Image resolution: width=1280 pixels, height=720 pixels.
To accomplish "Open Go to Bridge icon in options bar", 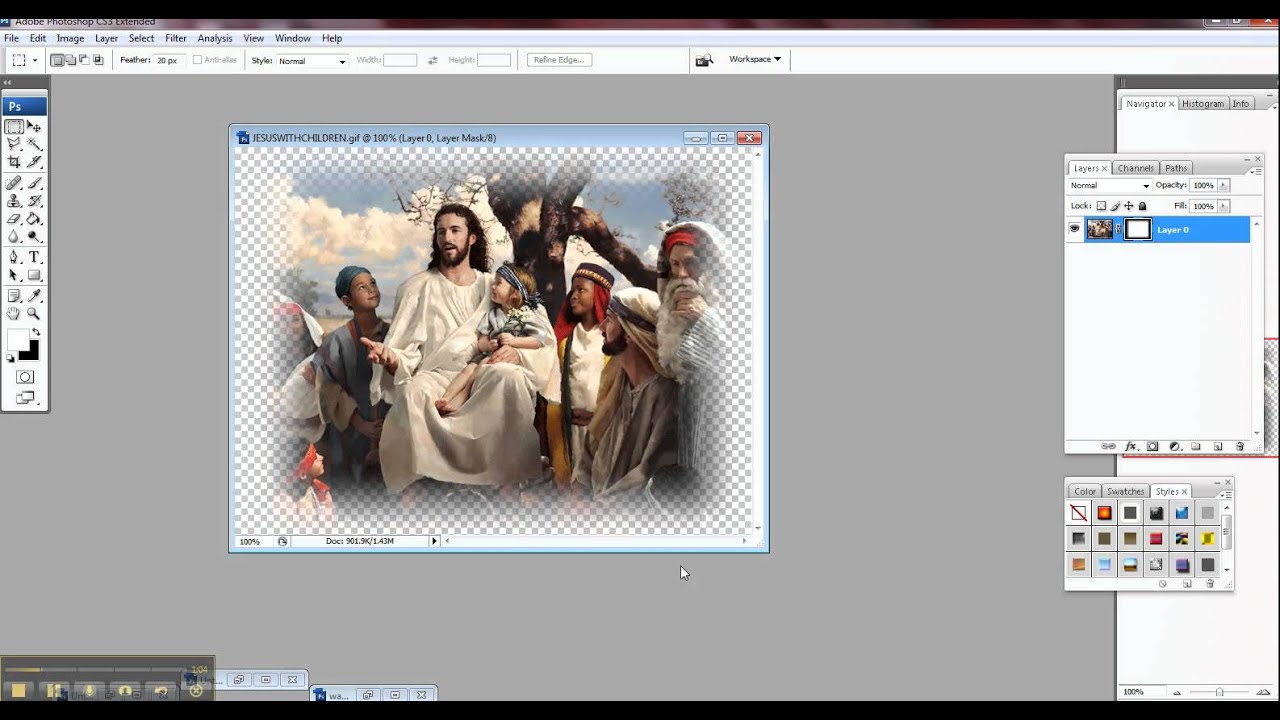I will (704, 60).
